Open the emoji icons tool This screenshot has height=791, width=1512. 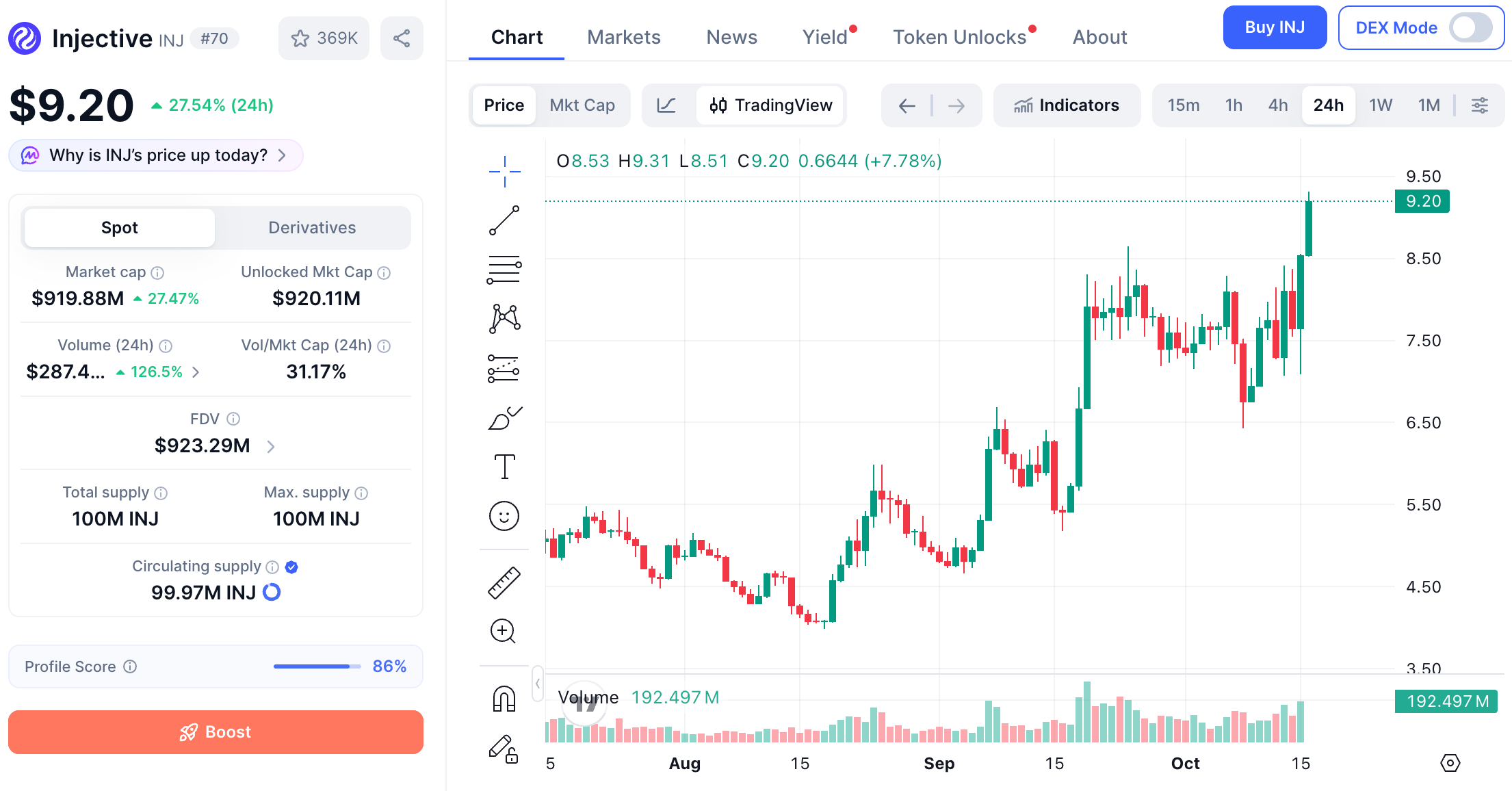(504, 516)
